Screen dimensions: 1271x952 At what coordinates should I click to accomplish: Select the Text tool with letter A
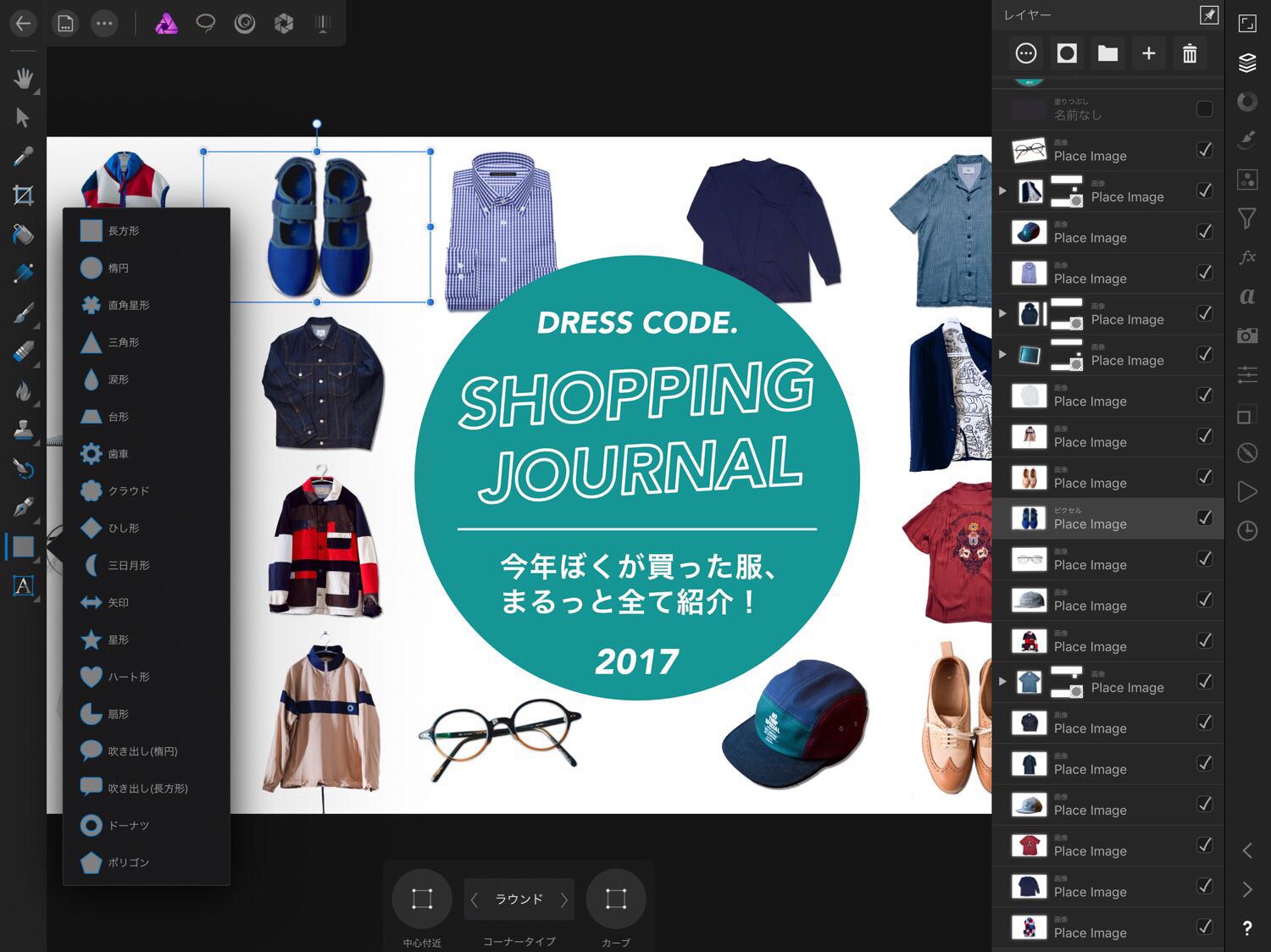pos(23,585)
